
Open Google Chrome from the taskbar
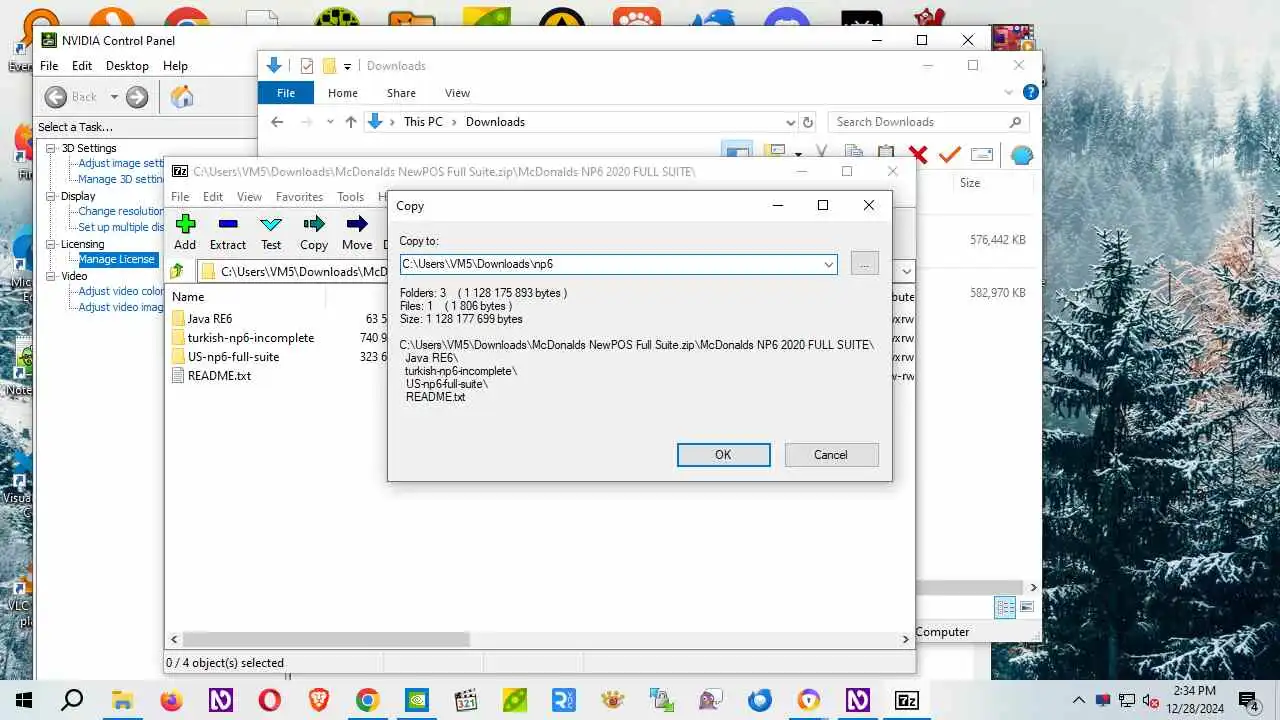coord(367,700)
